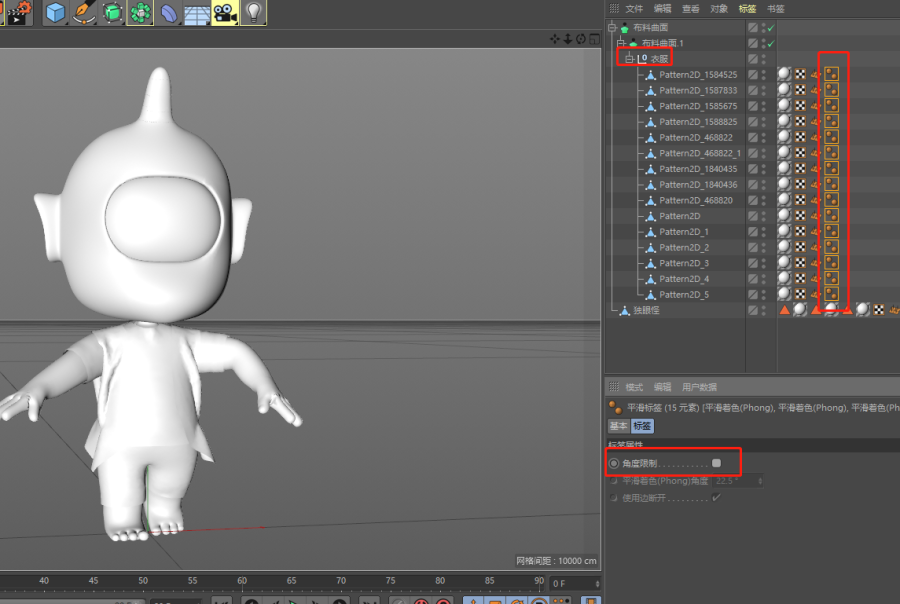
Task: Collapse the 布料曲面.1 tree node
Action: coord(620,43)
